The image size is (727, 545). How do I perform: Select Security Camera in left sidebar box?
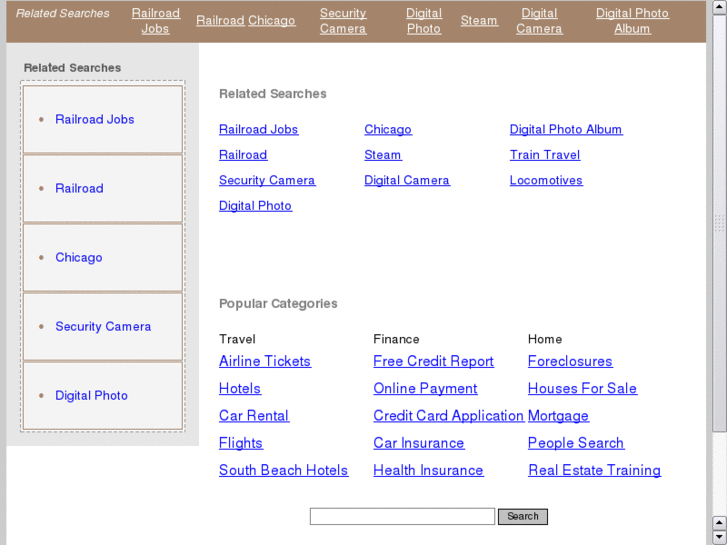tap(103, 327)
